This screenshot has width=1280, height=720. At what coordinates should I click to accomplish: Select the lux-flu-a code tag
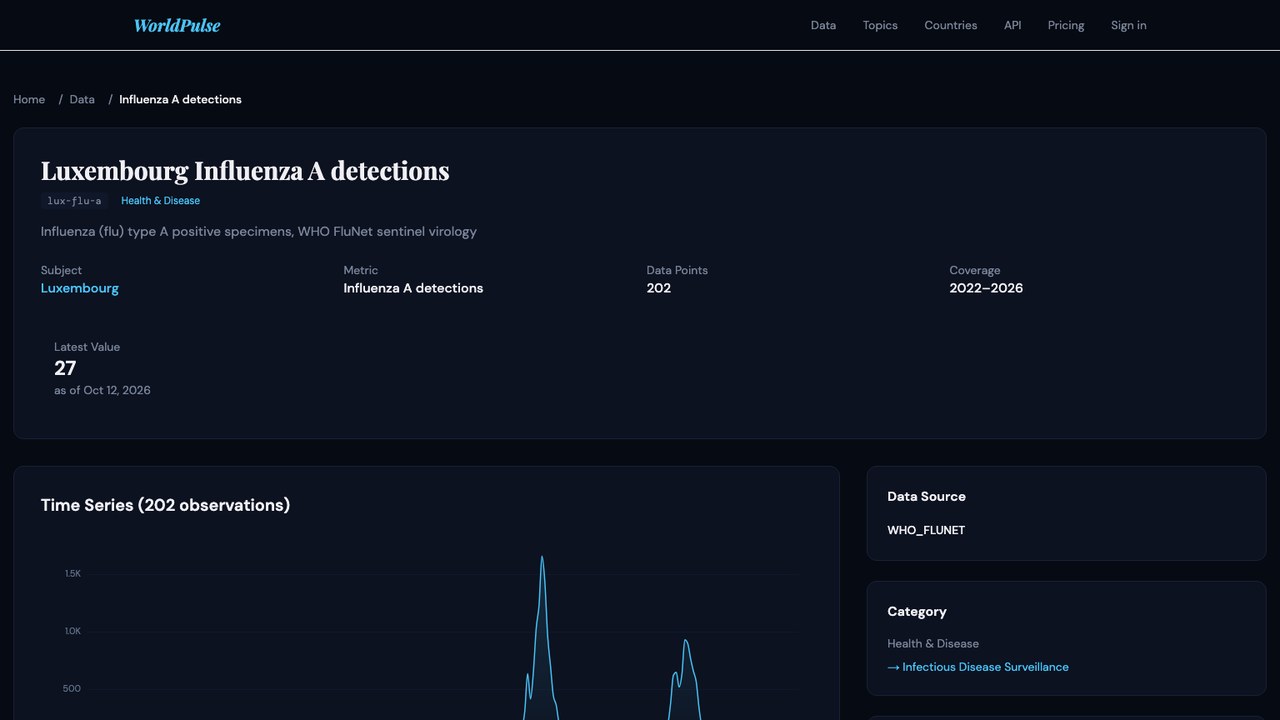(x=74, y=201)
